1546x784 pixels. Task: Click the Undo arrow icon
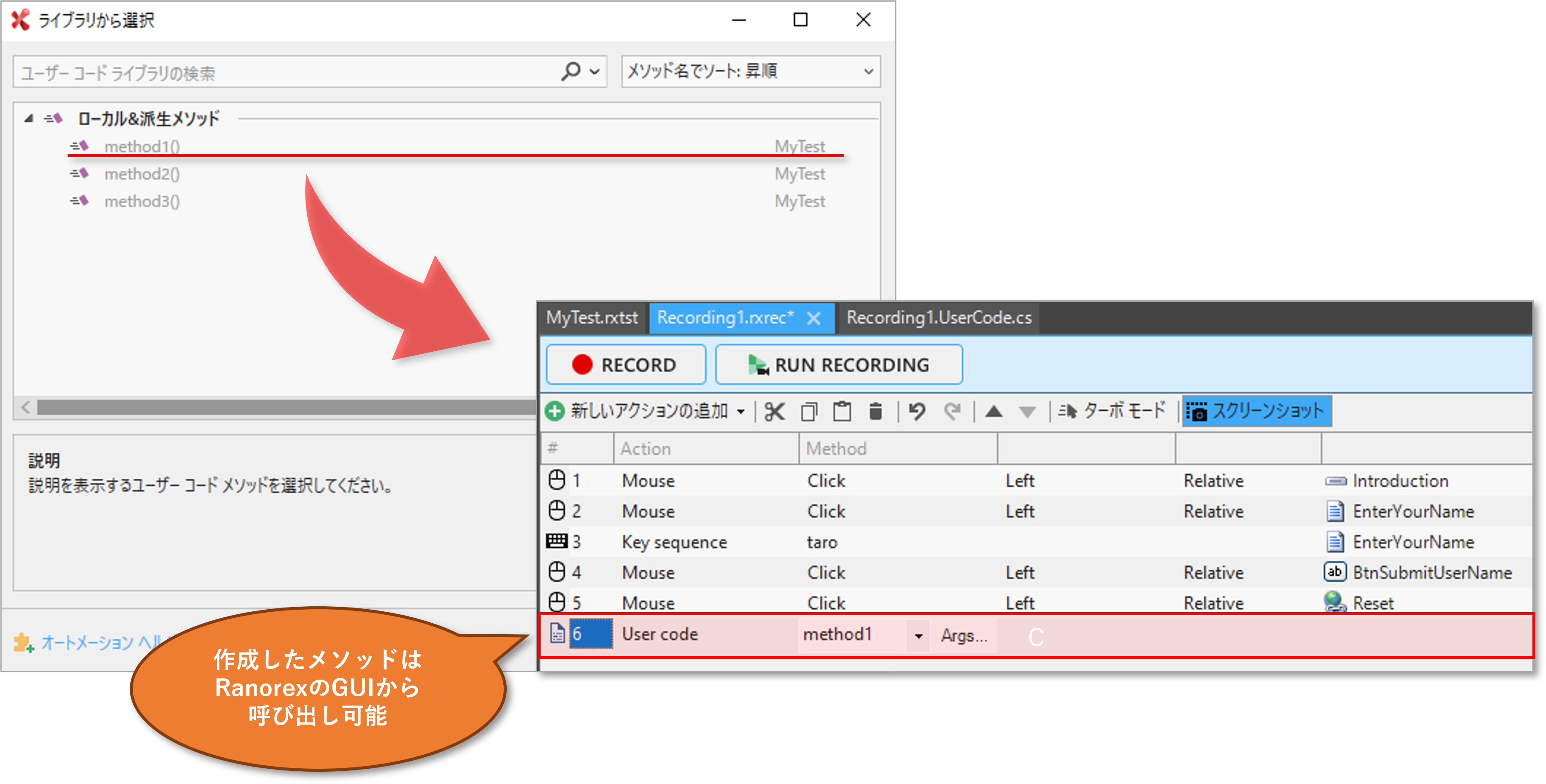[916, 412]
